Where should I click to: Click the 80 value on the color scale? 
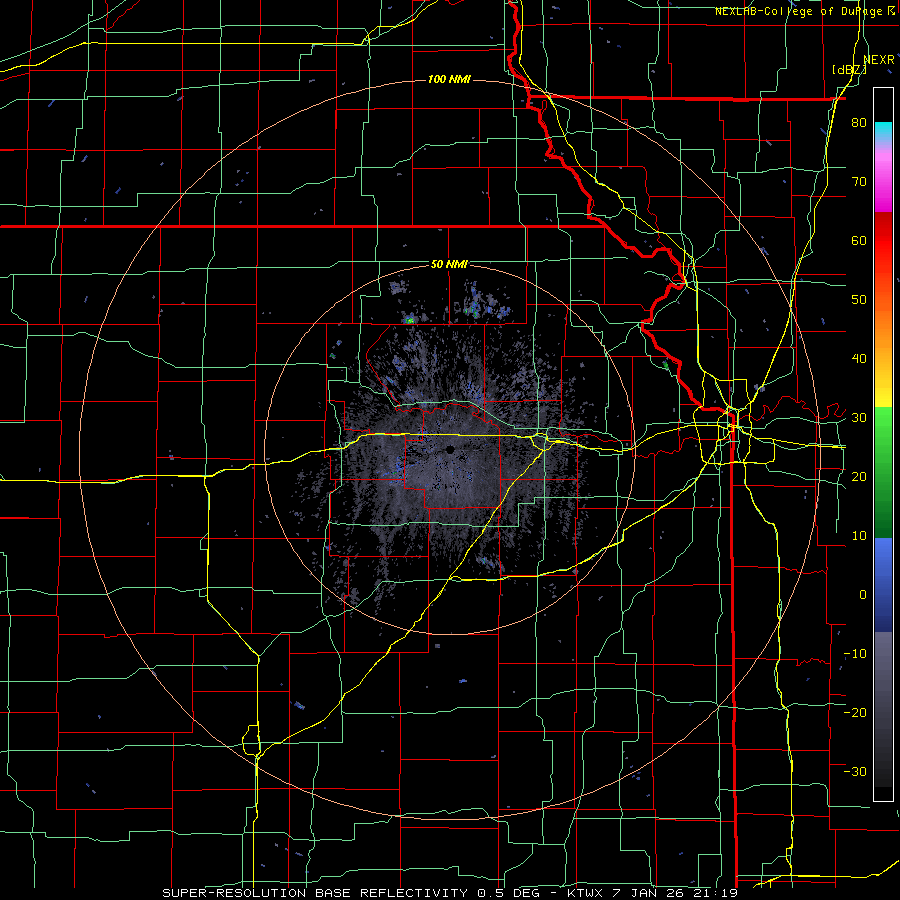(859, 123)
